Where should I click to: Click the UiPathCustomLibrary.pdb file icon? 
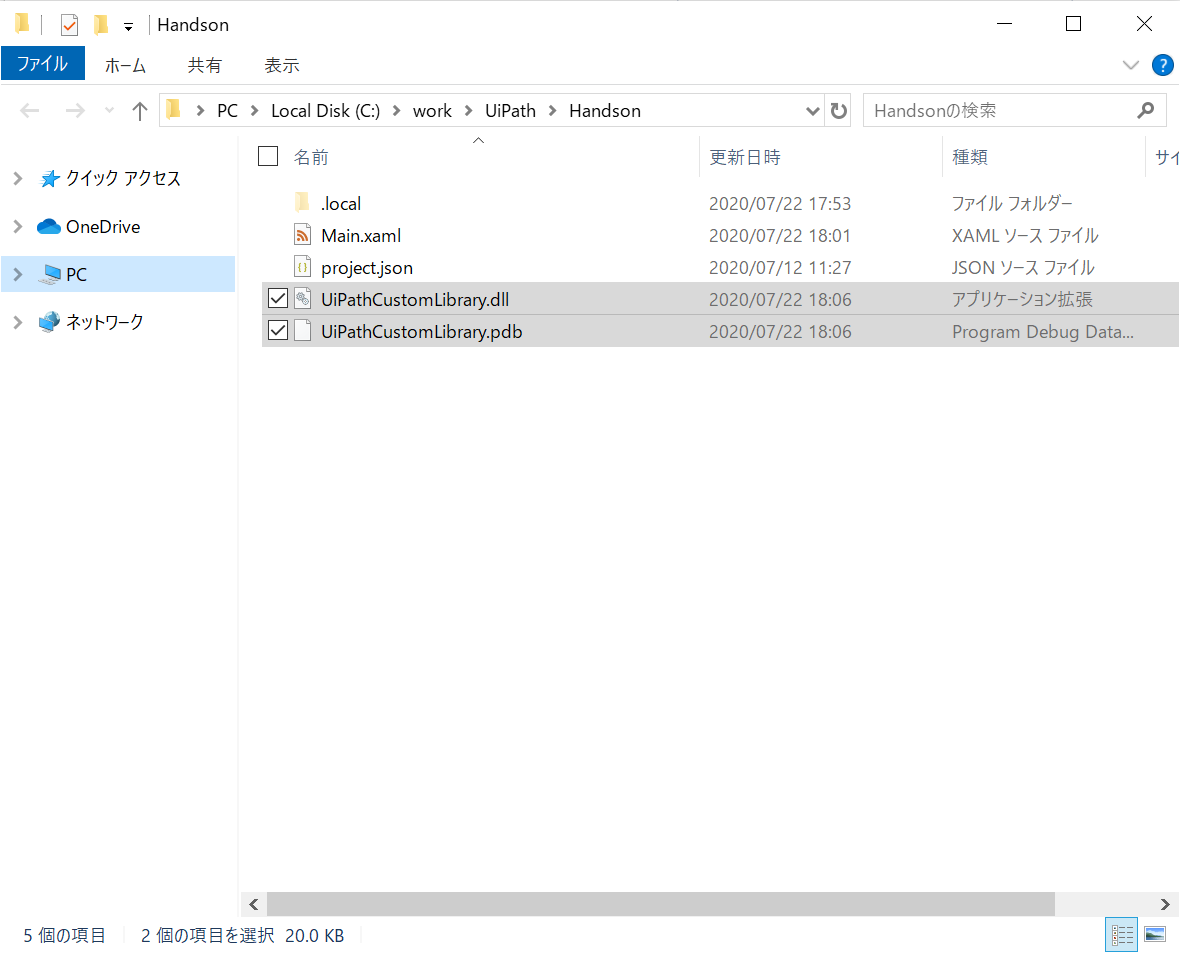[x=303, y=330]
